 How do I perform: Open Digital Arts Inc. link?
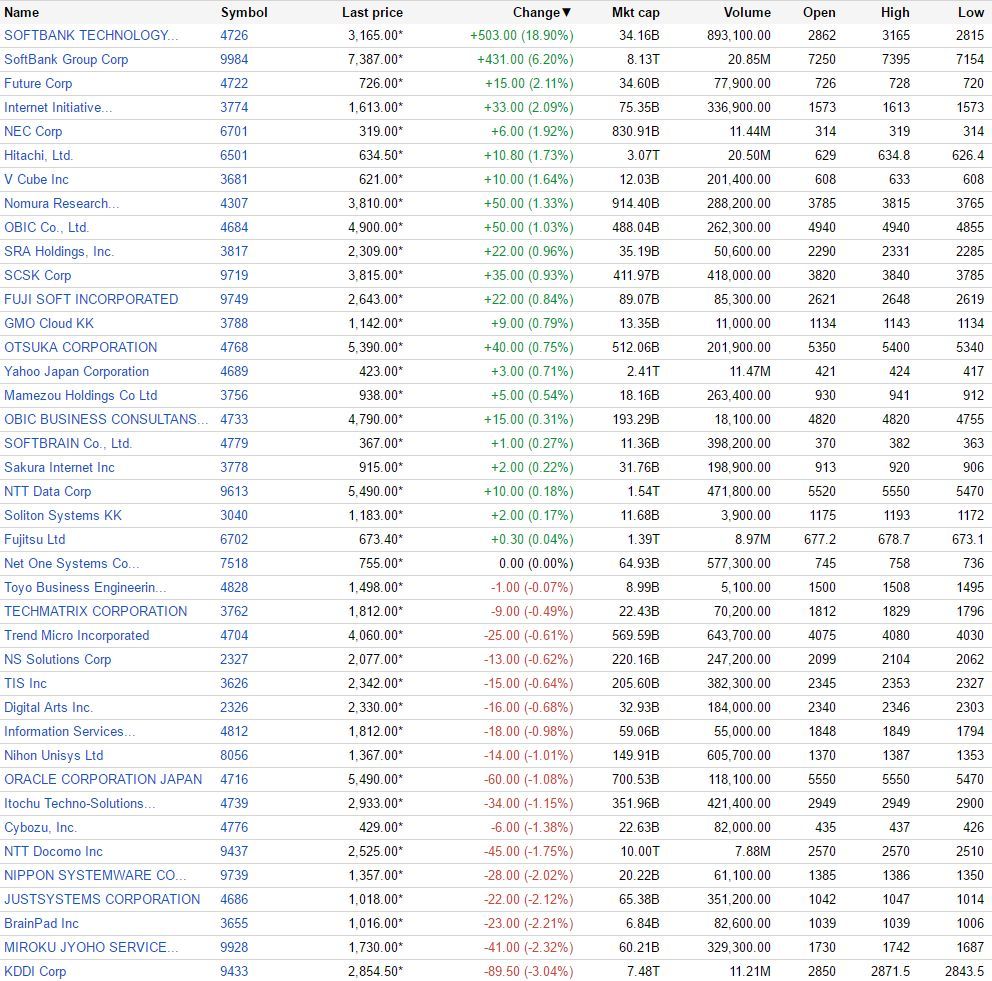48,708
